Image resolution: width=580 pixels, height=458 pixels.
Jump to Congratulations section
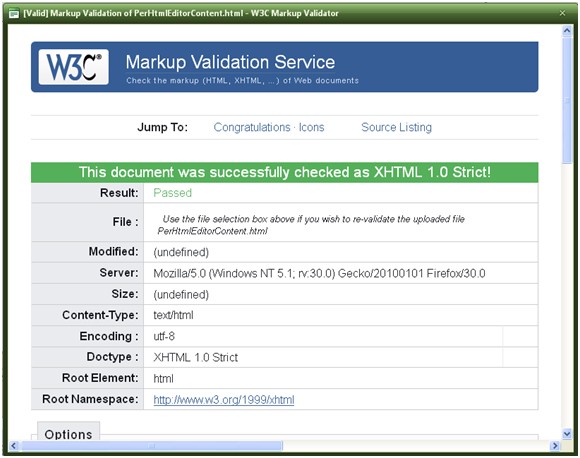tap(252, 127)
